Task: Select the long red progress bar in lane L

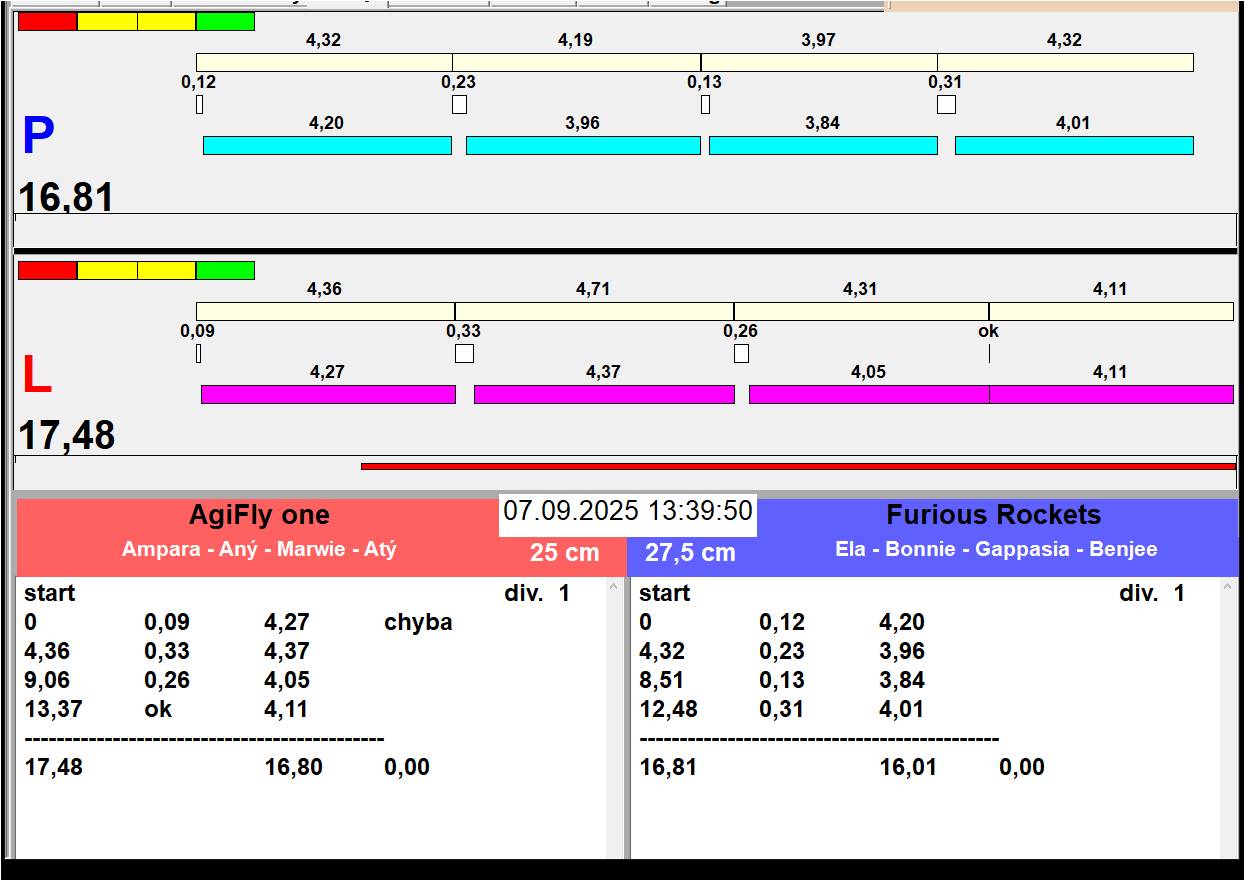Action: click(x=798, y=466)
